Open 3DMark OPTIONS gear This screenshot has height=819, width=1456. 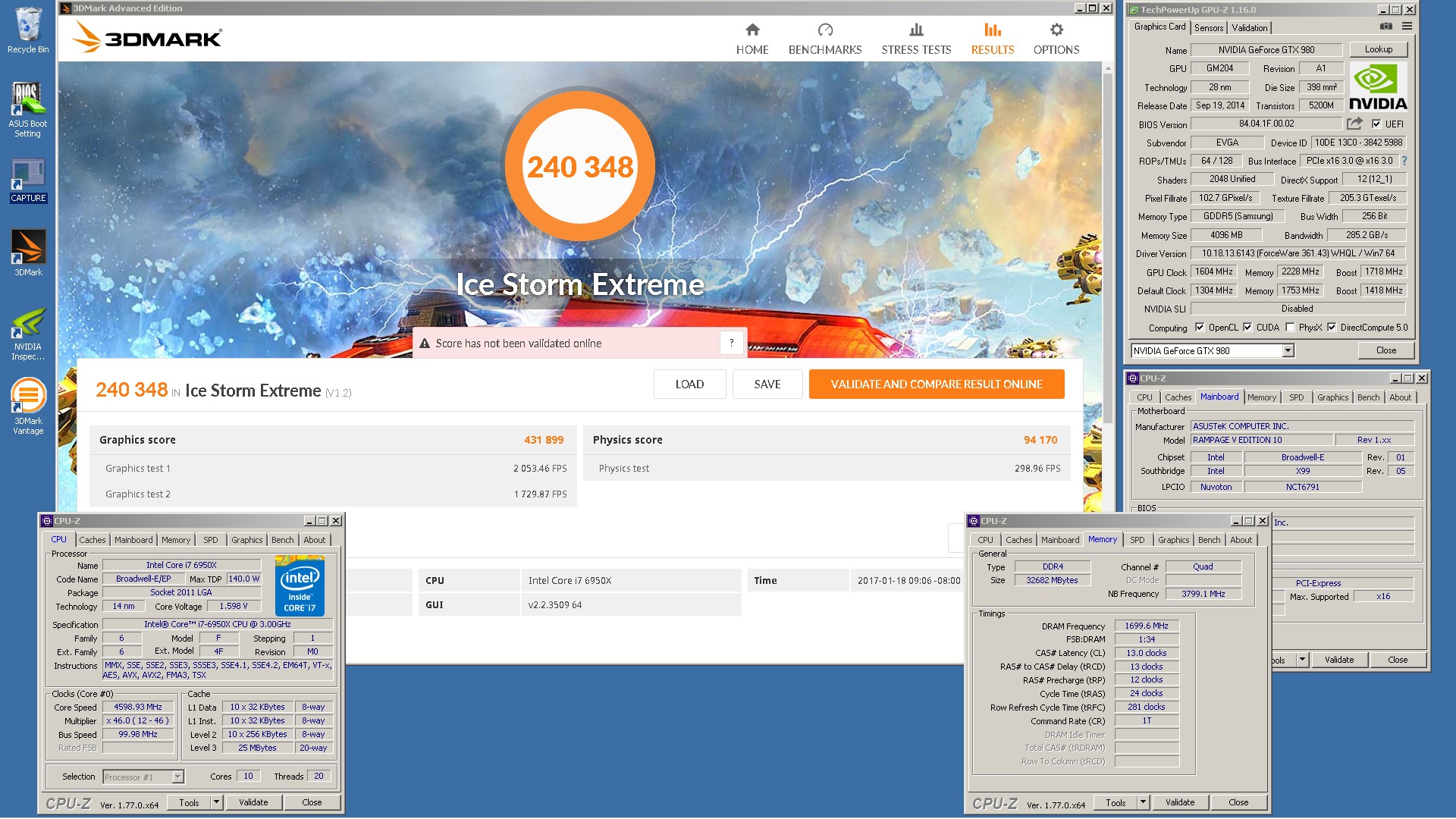coord(1056,39)
